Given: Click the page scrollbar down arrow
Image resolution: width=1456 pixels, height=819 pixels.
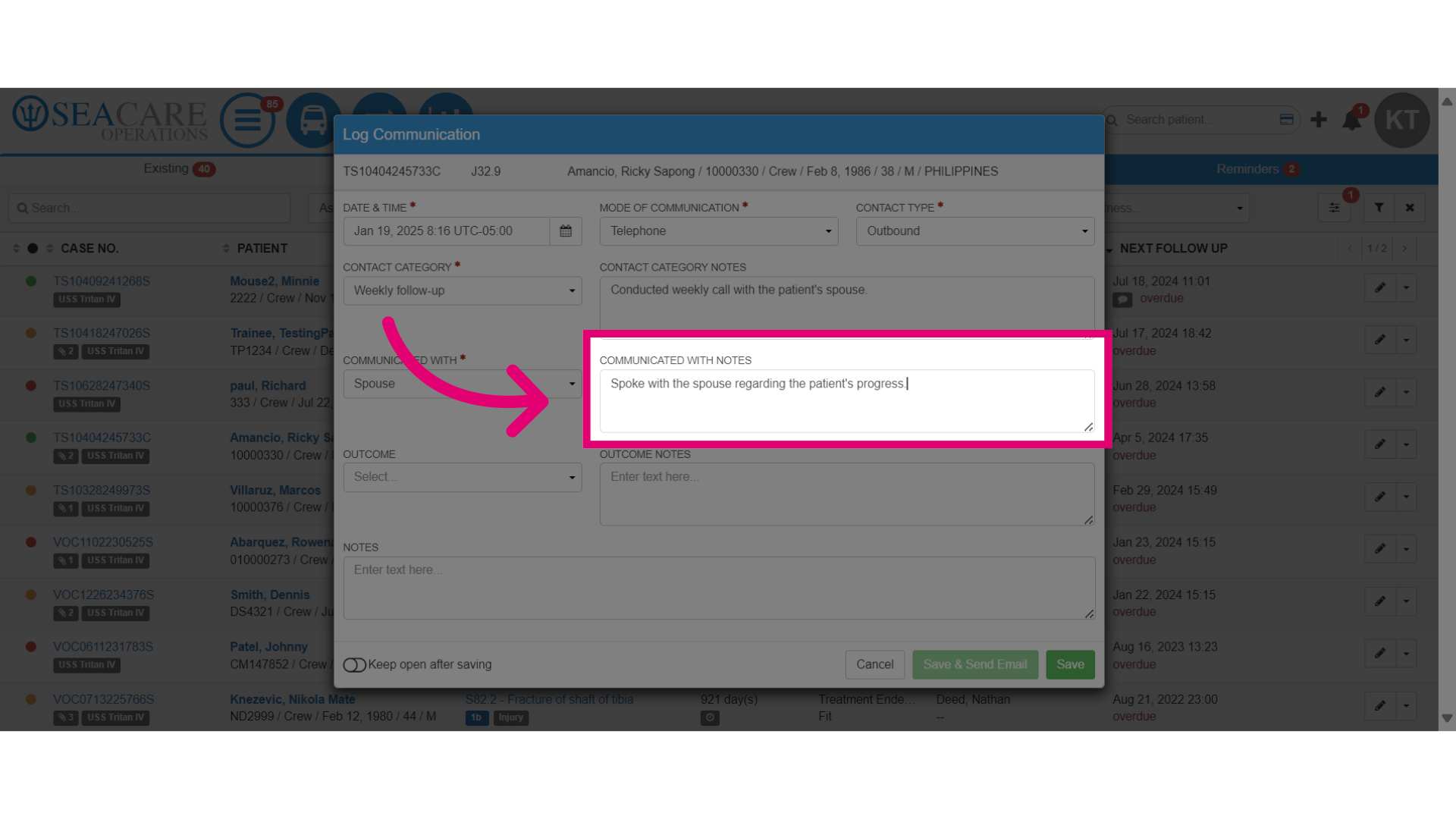Looking at the screenshot, I should point(1447,718).
